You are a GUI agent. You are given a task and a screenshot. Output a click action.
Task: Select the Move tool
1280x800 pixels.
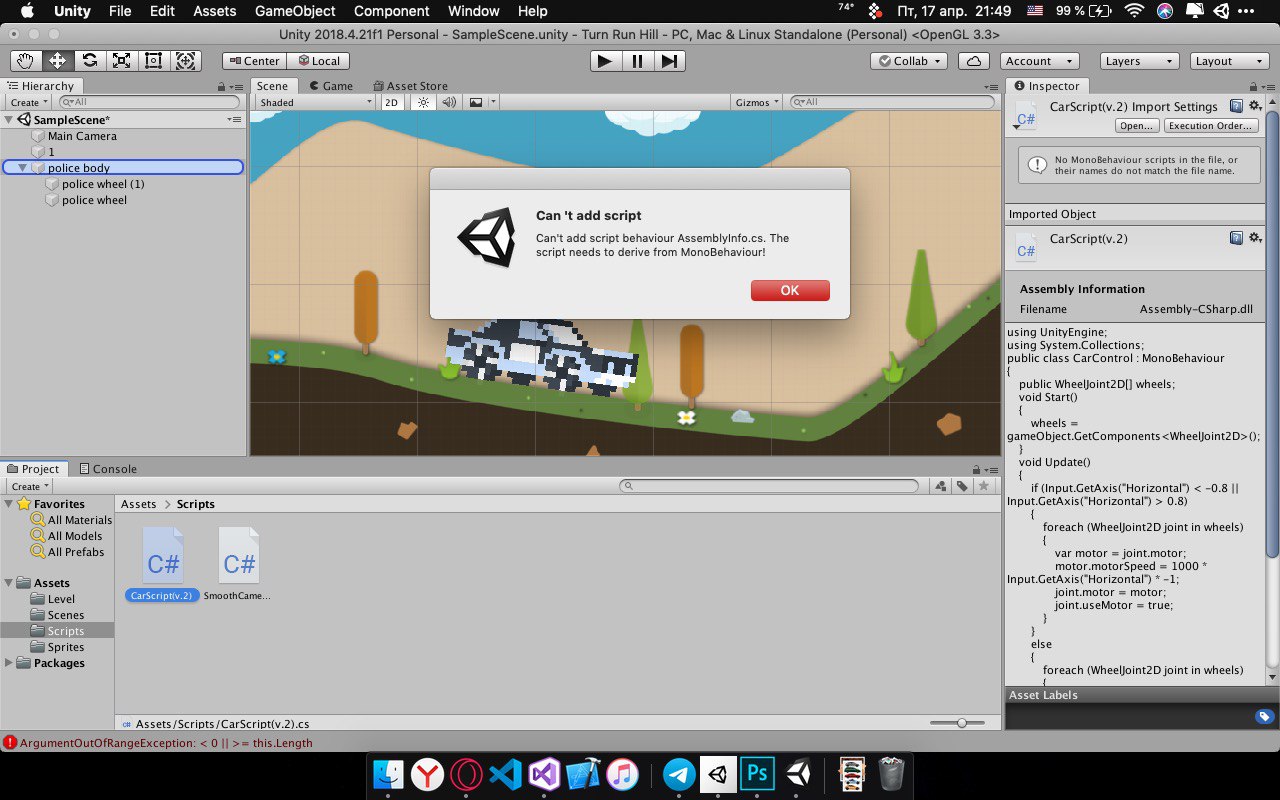pos(57,61)
